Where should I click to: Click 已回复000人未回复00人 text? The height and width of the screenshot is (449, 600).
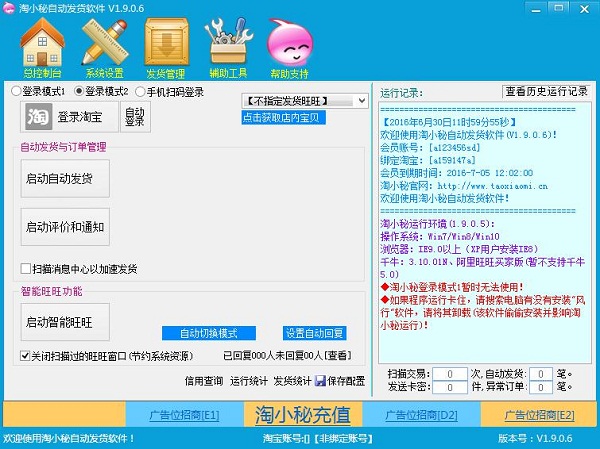pos(273,356)
